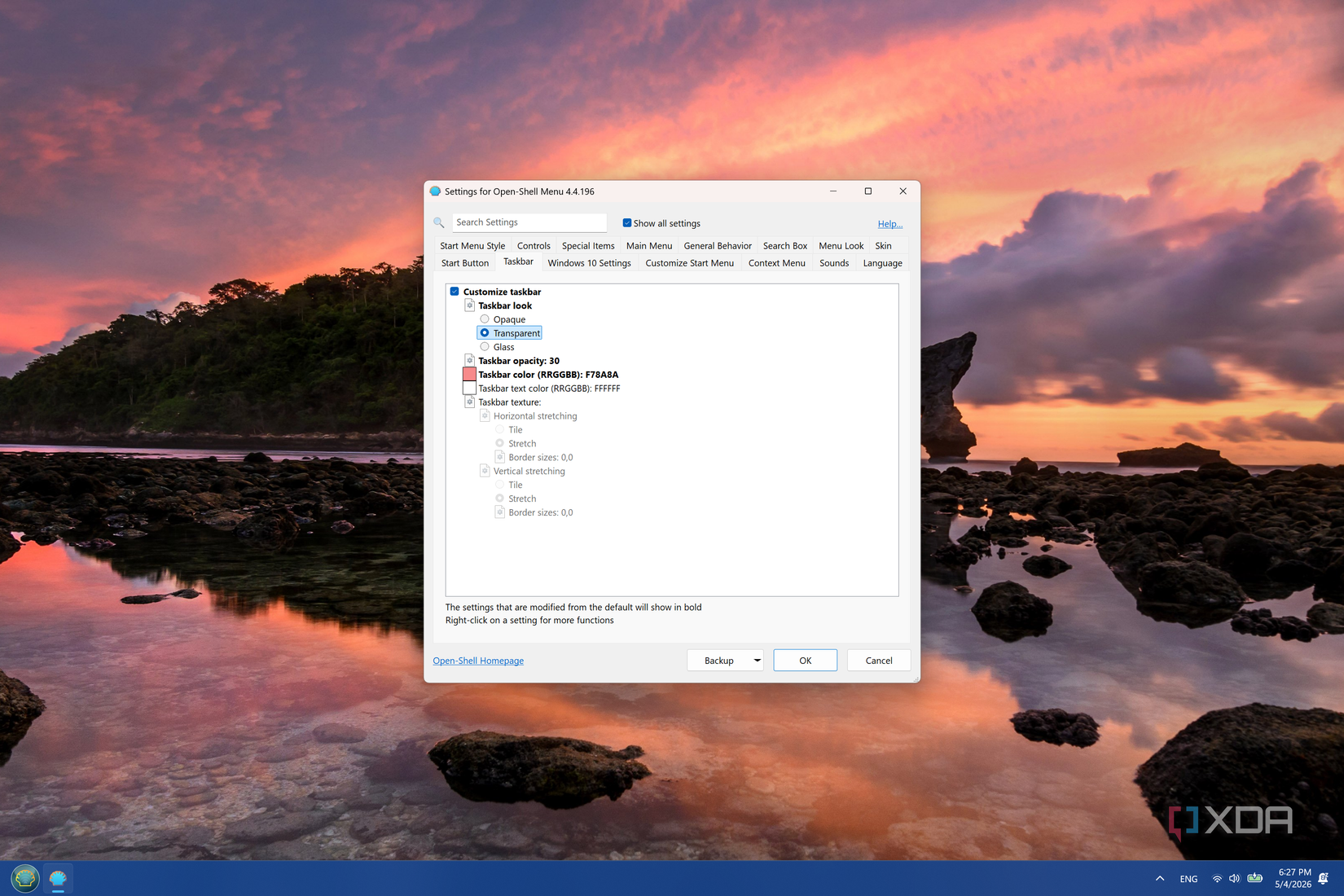1344x896 pixels.
Task: Open the Wi-Fi network tray icon
Action: click(1217, 878)
